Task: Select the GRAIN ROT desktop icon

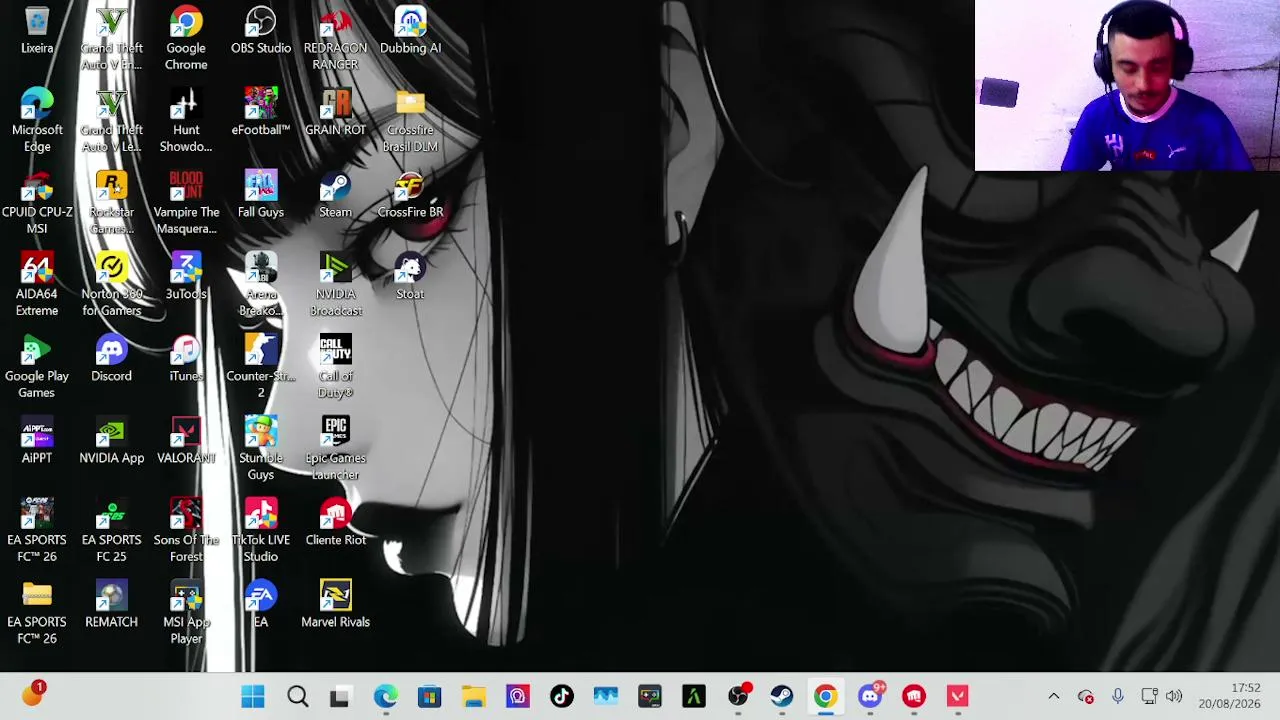Action: coord(335,113)
